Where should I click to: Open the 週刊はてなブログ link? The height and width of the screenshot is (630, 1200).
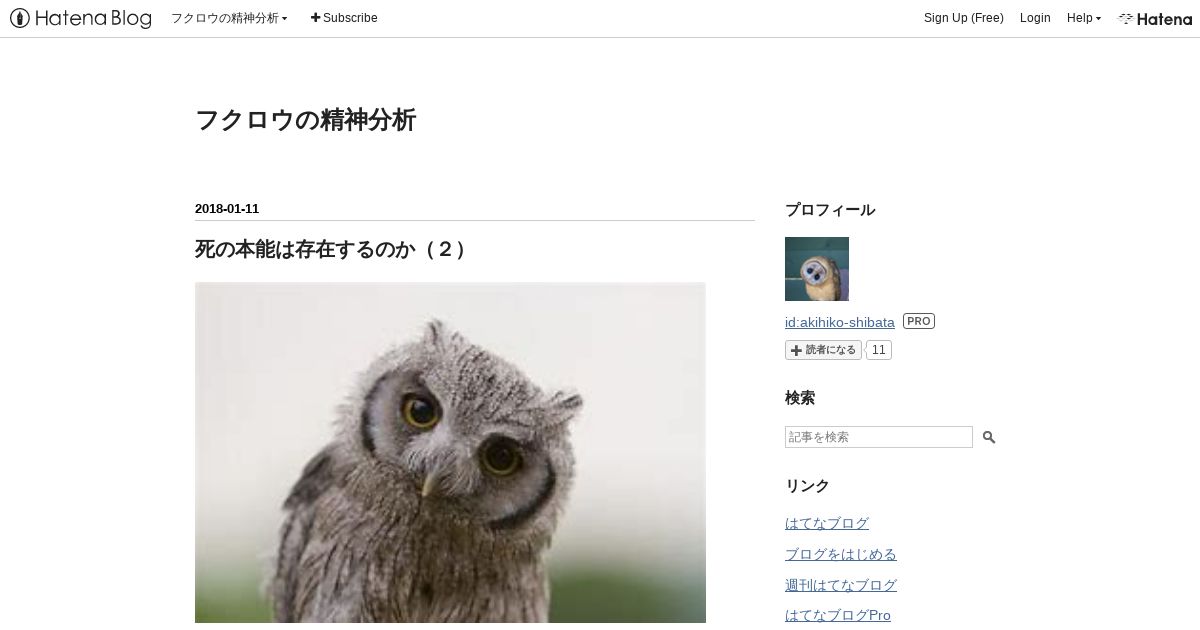coord(841,585)
